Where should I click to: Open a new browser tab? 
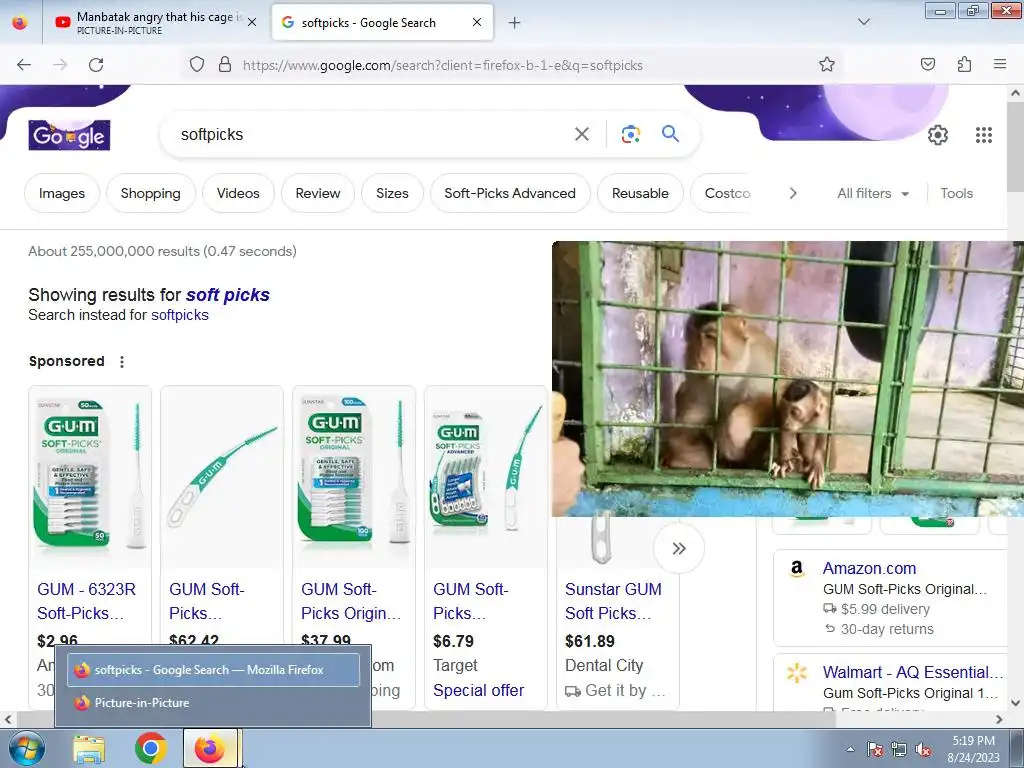[515, 23]
